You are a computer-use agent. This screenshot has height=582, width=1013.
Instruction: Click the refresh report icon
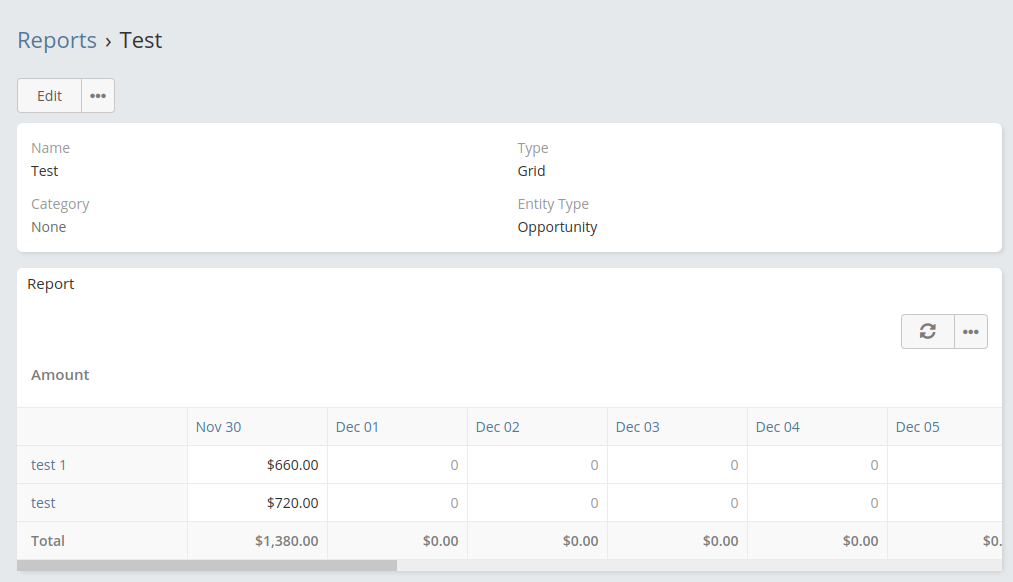pyautogui.click(x=928, y=332)
